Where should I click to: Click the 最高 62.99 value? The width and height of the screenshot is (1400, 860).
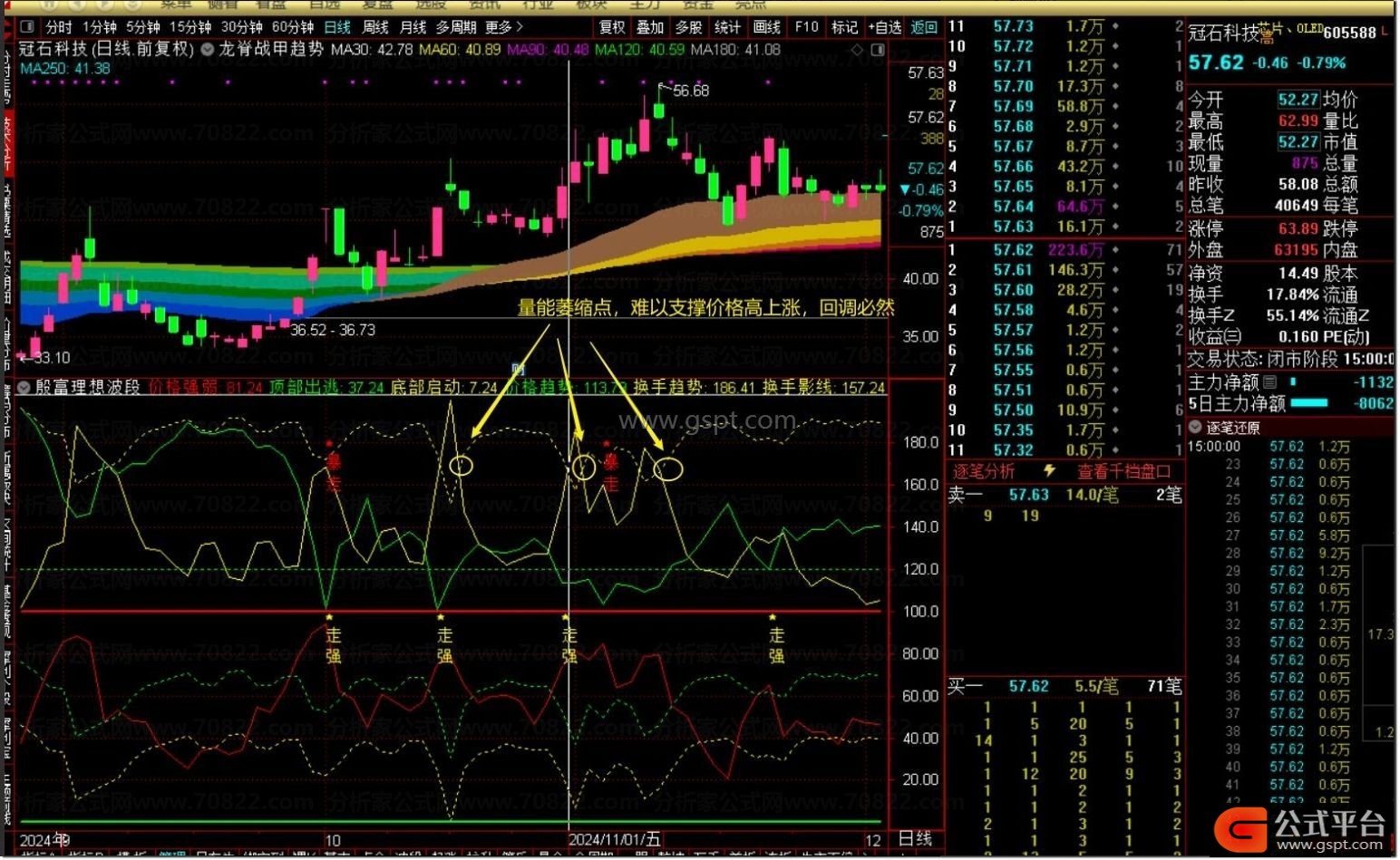pyautogui.click(x=1298, y=121)
